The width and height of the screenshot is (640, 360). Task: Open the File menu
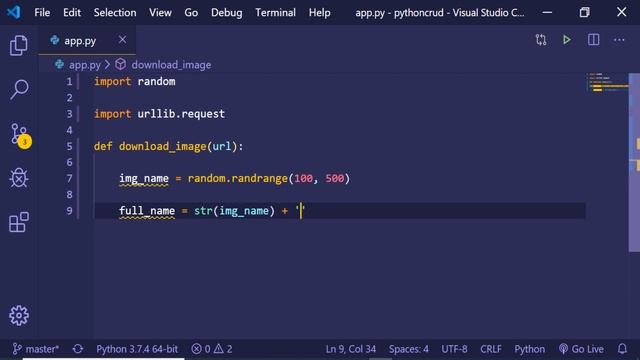[x=42, y=13]
